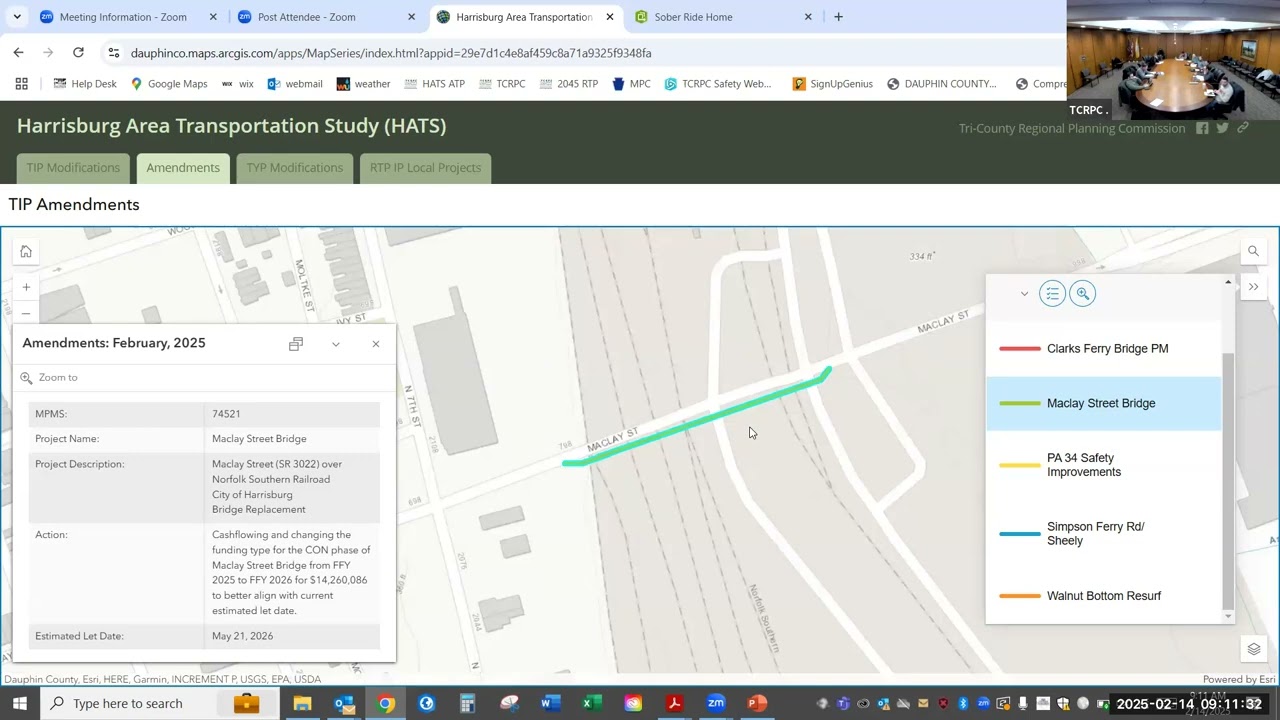Click the zoom-to magnifier in legend panel
Screen dimensions: 1280x720
click(1083, 293)
